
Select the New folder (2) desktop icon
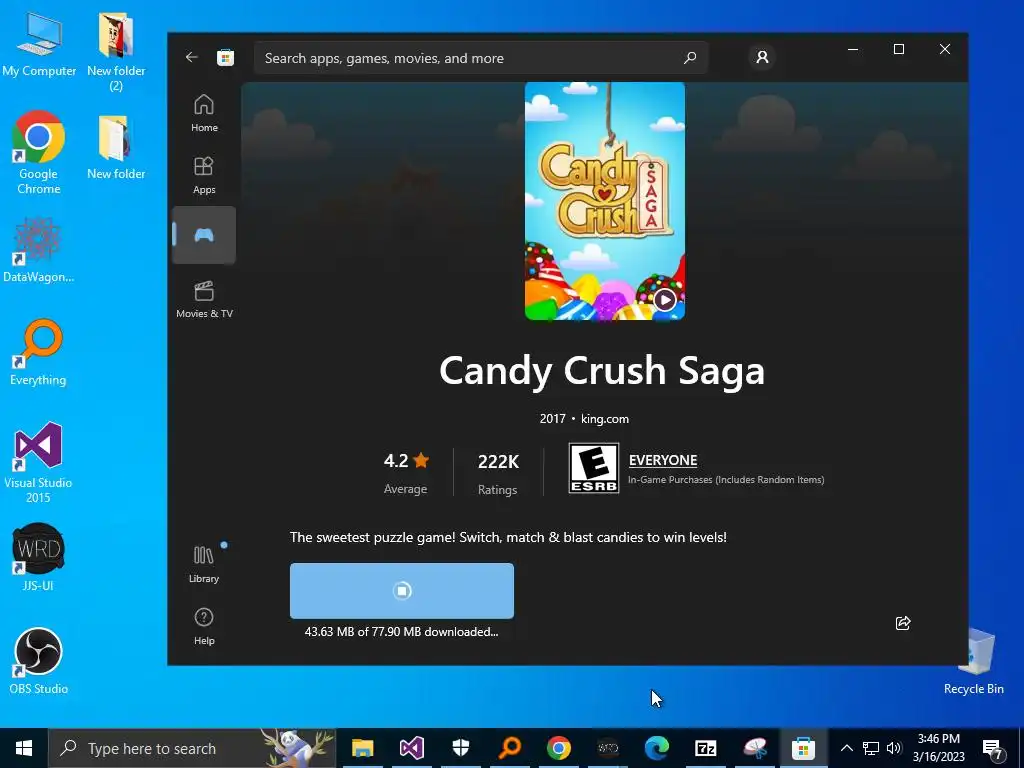(116, 52)
